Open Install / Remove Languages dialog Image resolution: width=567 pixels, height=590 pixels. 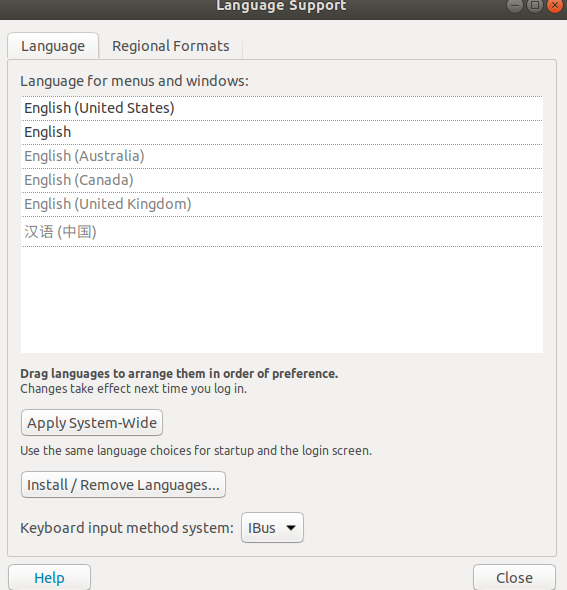pyautogui.click(x=123, y=485)
